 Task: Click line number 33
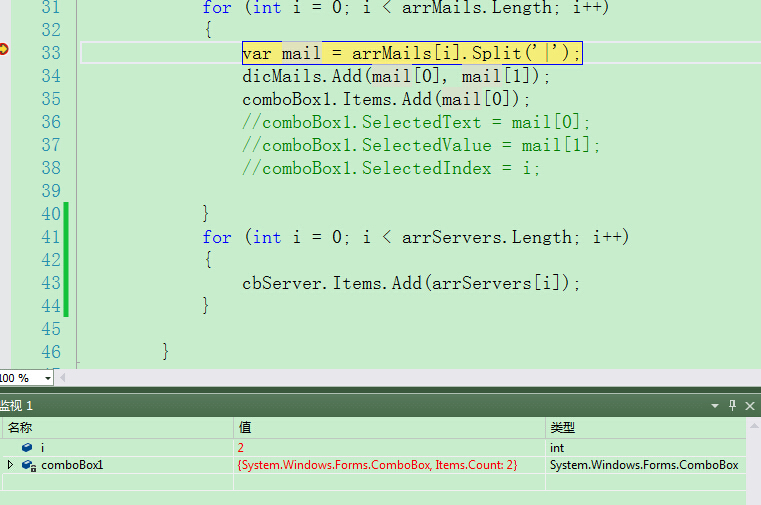[x=51, y=52]
